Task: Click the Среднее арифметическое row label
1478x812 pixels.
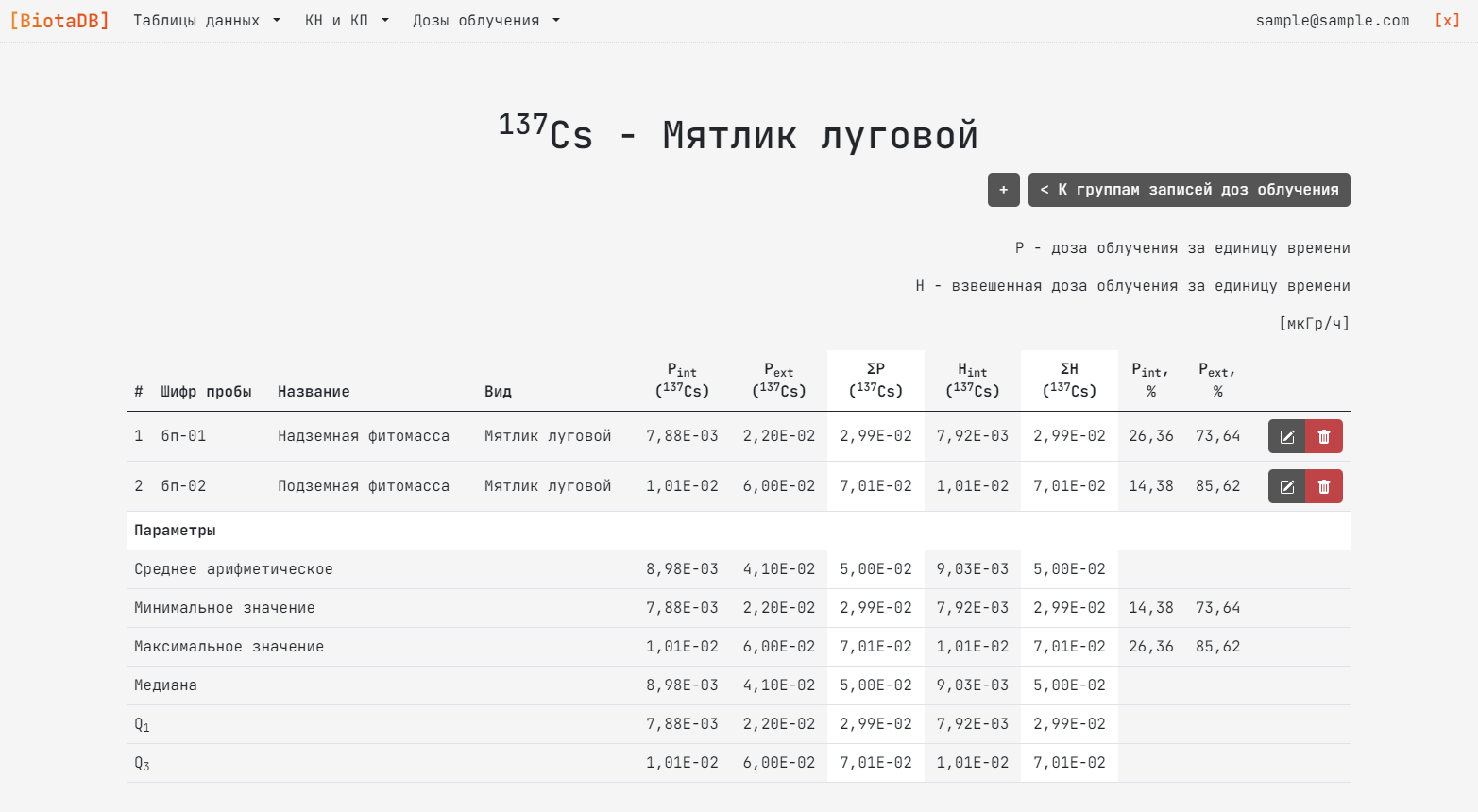Action: click(x=233, y=569)
